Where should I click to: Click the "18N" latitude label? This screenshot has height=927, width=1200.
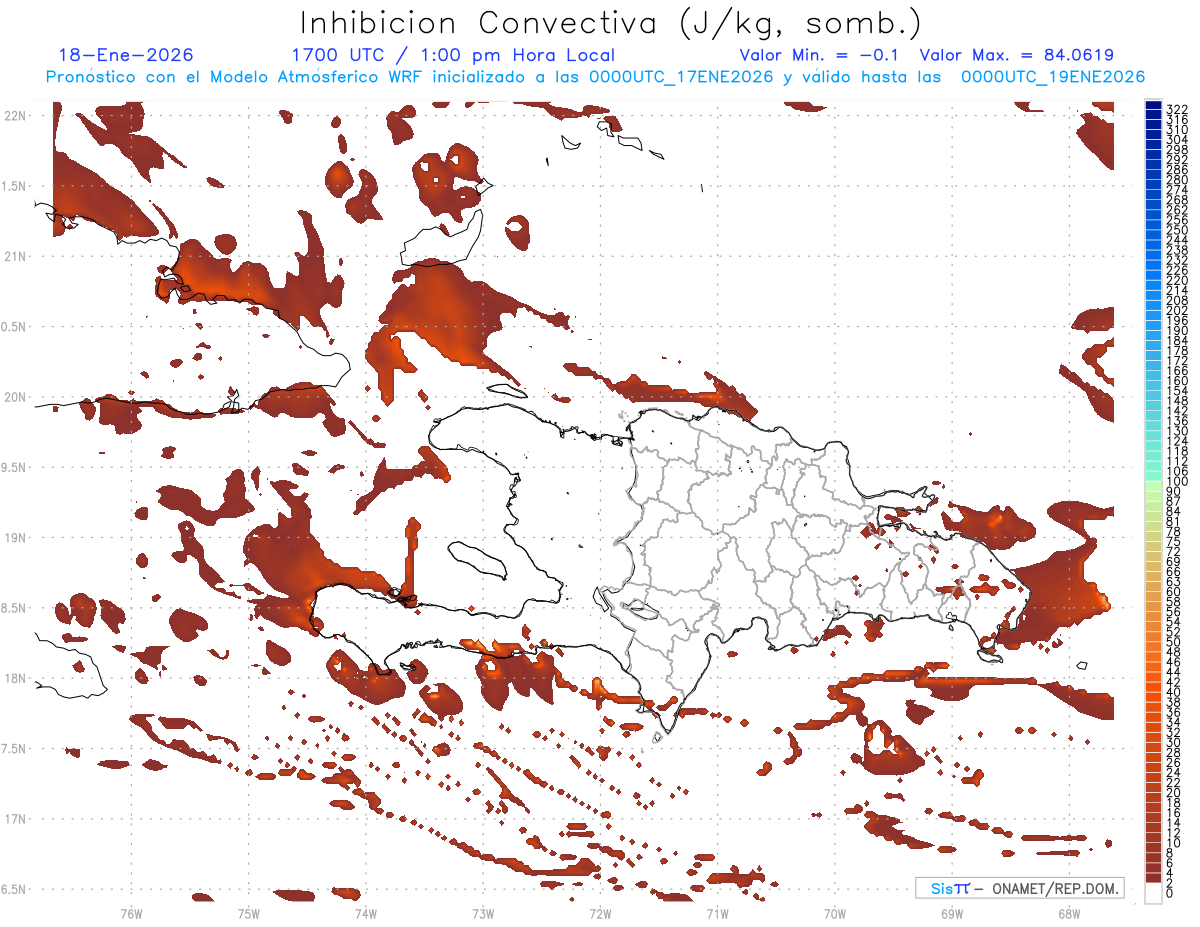tap(14, 678)
